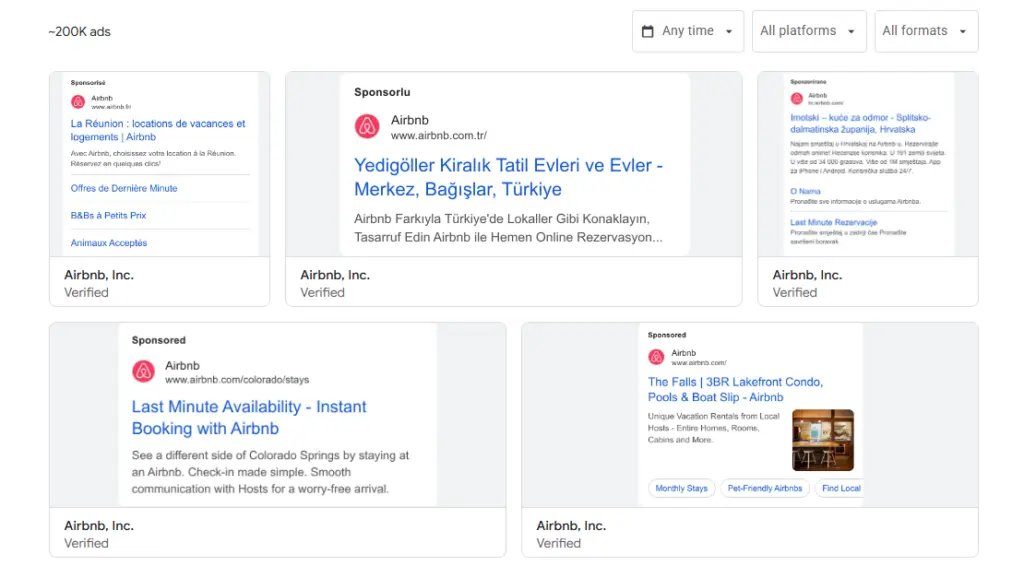1024x566 pixels.
Task: Click Unique Vacation Rentals description text
Action: [x=714, y=428]
